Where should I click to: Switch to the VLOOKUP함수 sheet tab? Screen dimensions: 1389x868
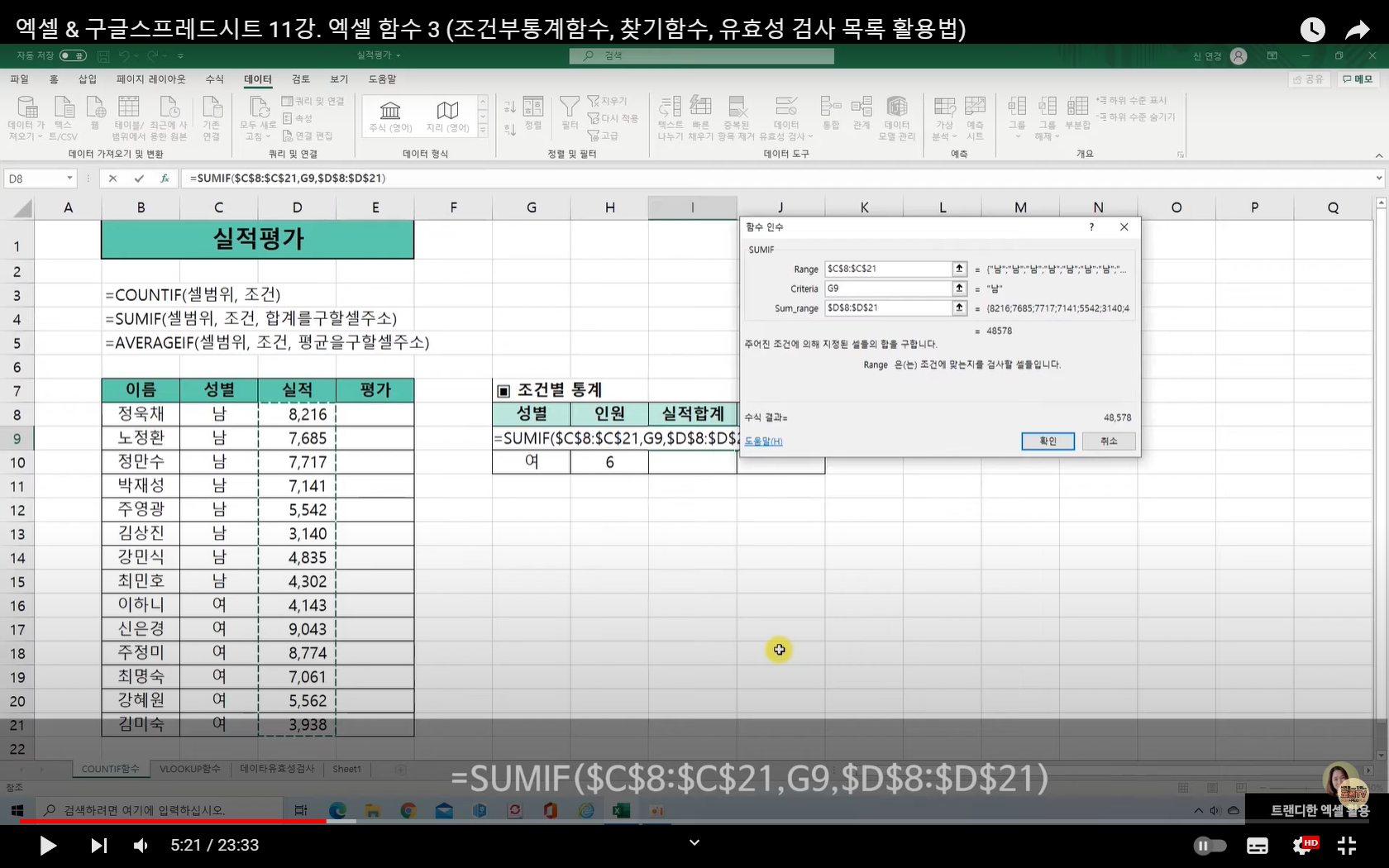coord(190,769)
